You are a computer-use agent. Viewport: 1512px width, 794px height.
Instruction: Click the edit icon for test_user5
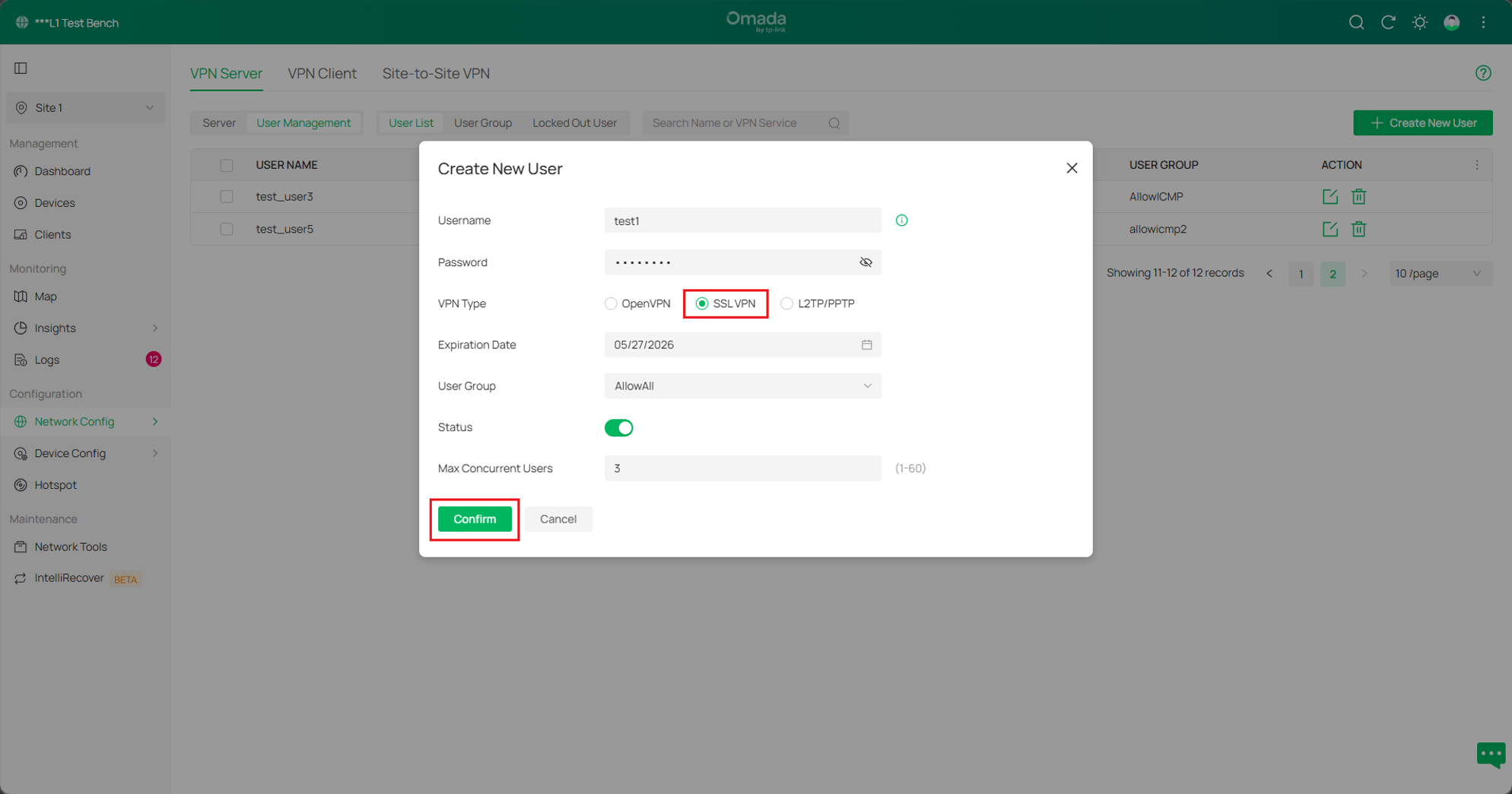[1330, 229]
